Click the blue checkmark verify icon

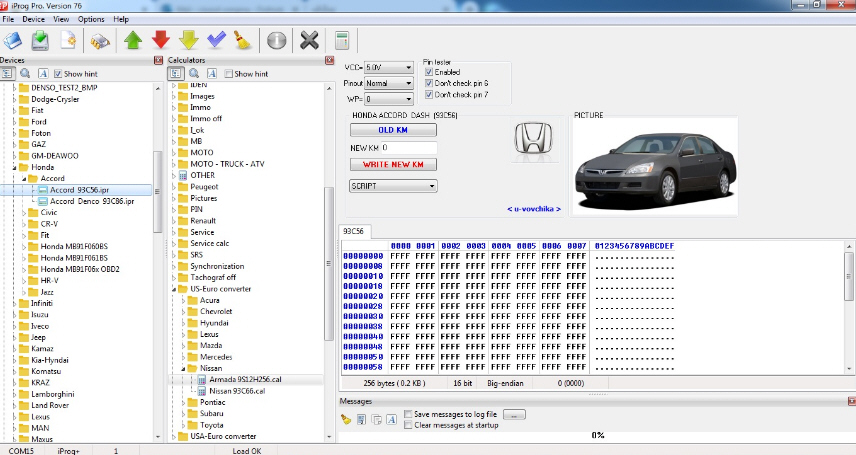pos(216,41)
